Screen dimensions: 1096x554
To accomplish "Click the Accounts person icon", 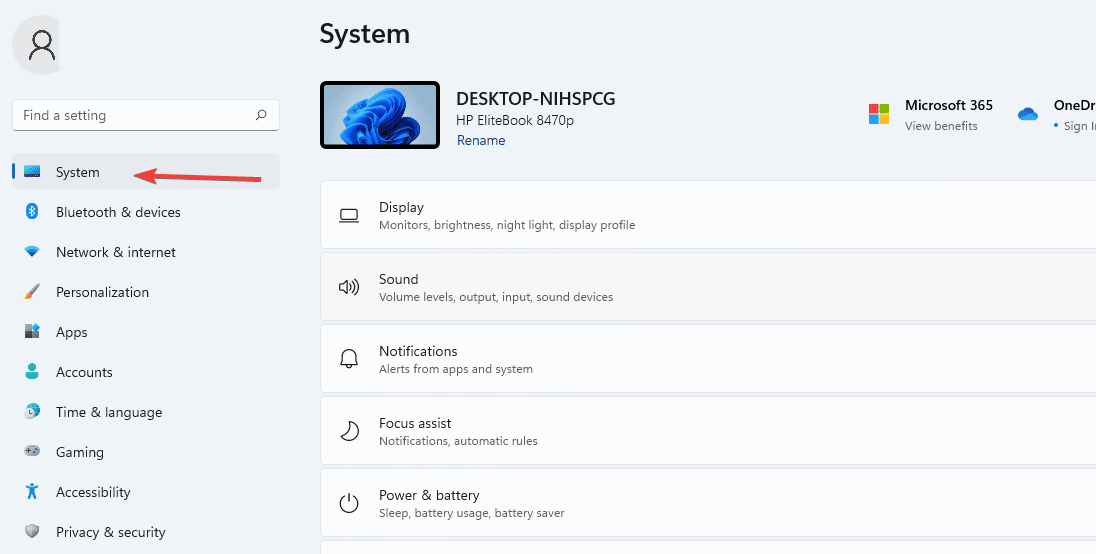I will [32, 371].
